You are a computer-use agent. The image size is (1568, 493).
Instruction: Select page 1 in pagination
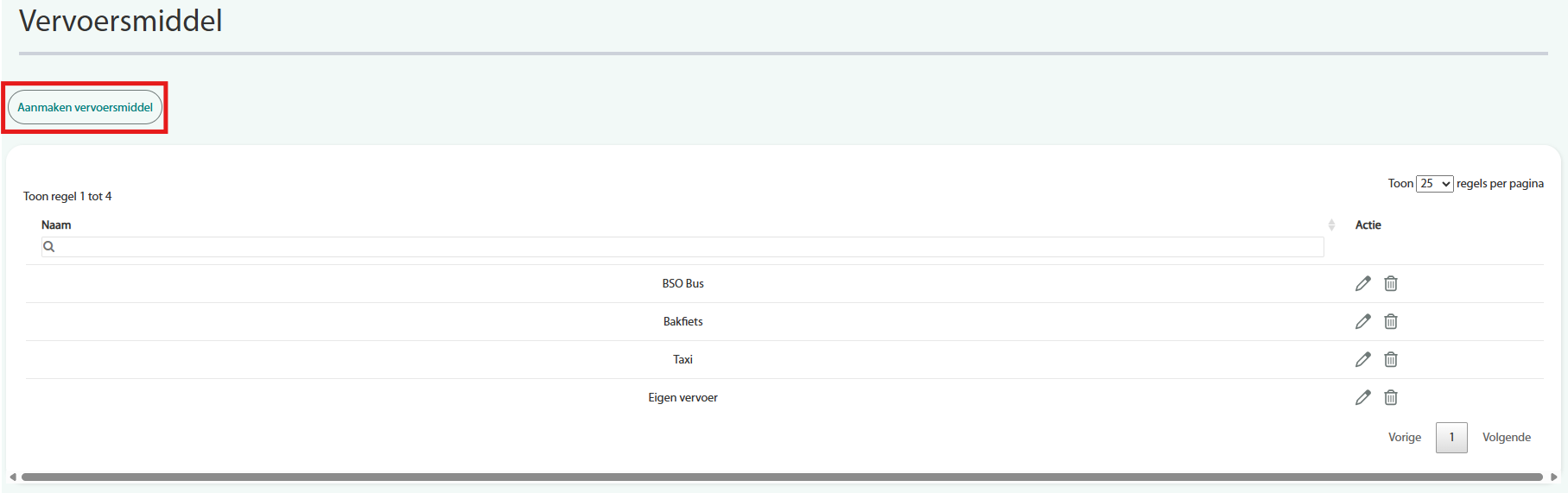pos(1451,438)
